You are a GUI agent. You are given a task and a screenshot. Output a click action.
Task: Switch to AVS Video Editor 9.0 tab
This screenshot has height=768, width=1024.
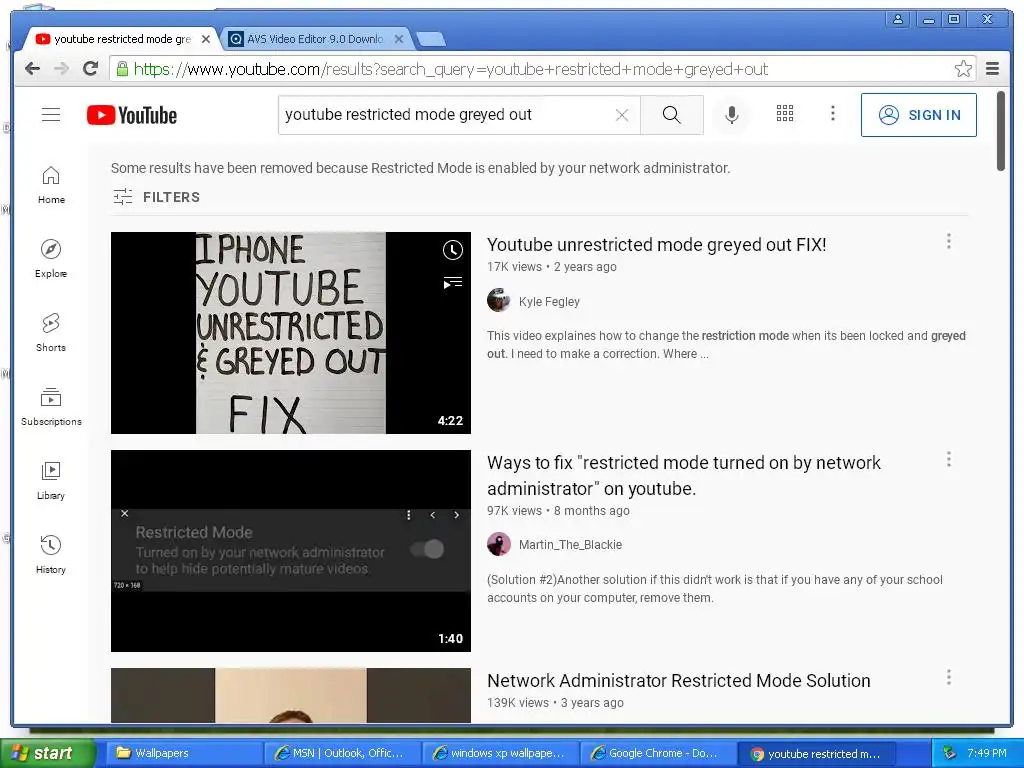pyautogui.click(x=314, y=39)
